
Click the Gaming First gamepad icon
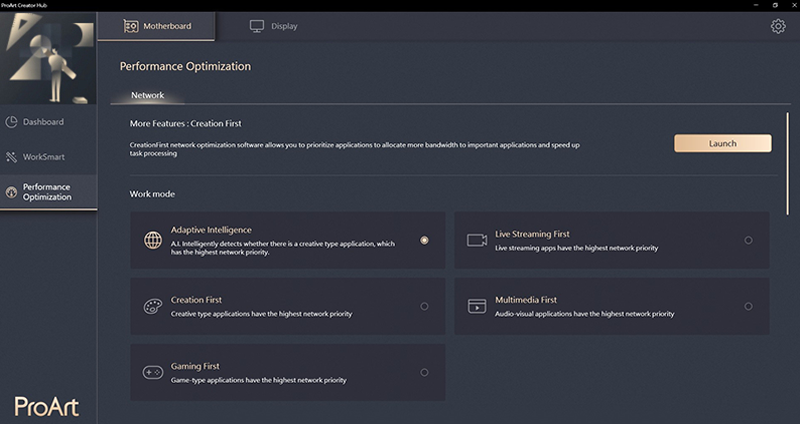click(x=153, y=372)
